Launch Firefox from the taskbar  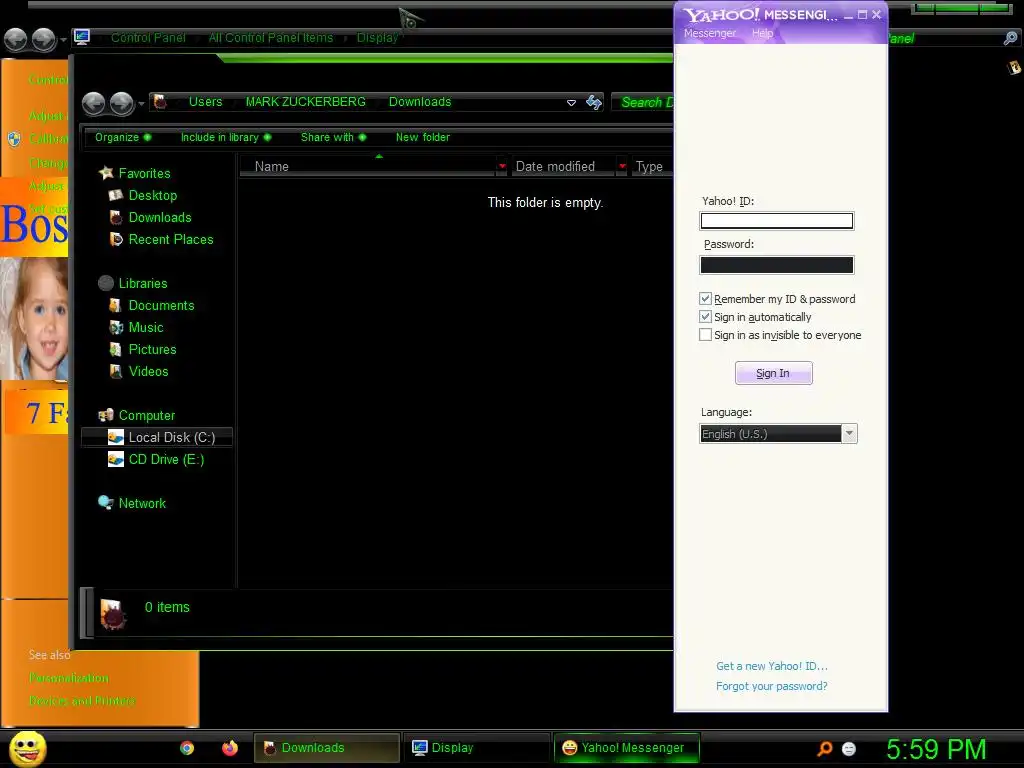(x=230, y=748)
